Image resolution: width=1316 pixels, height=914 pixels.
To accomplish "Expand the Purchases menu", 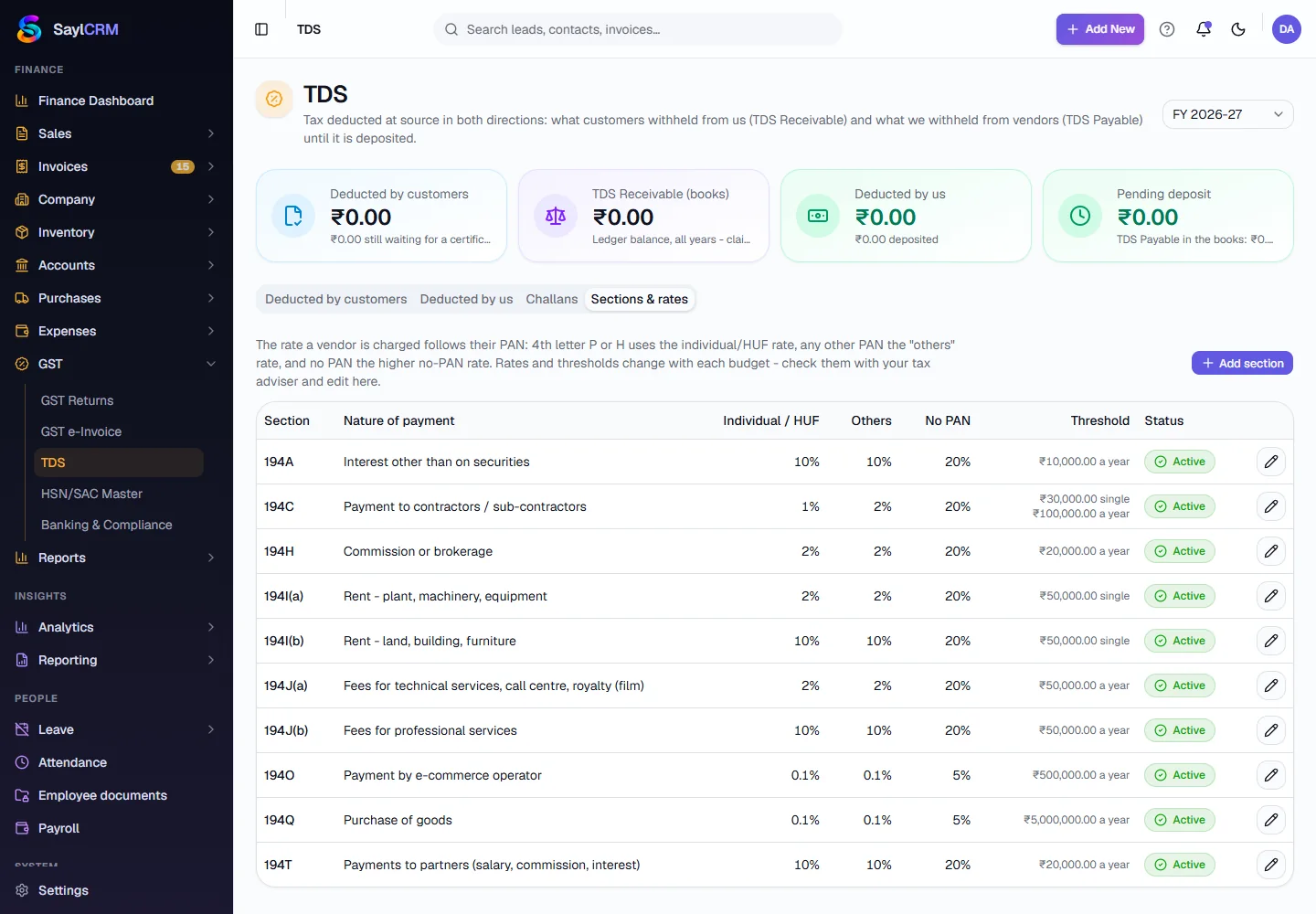I will click(116, 298).
